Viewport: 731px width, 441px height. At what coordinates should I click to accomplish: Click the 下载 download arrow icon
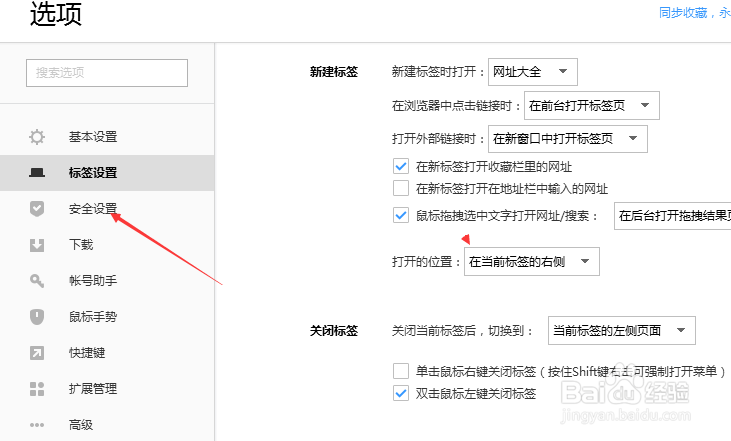[x=37, y=245]
